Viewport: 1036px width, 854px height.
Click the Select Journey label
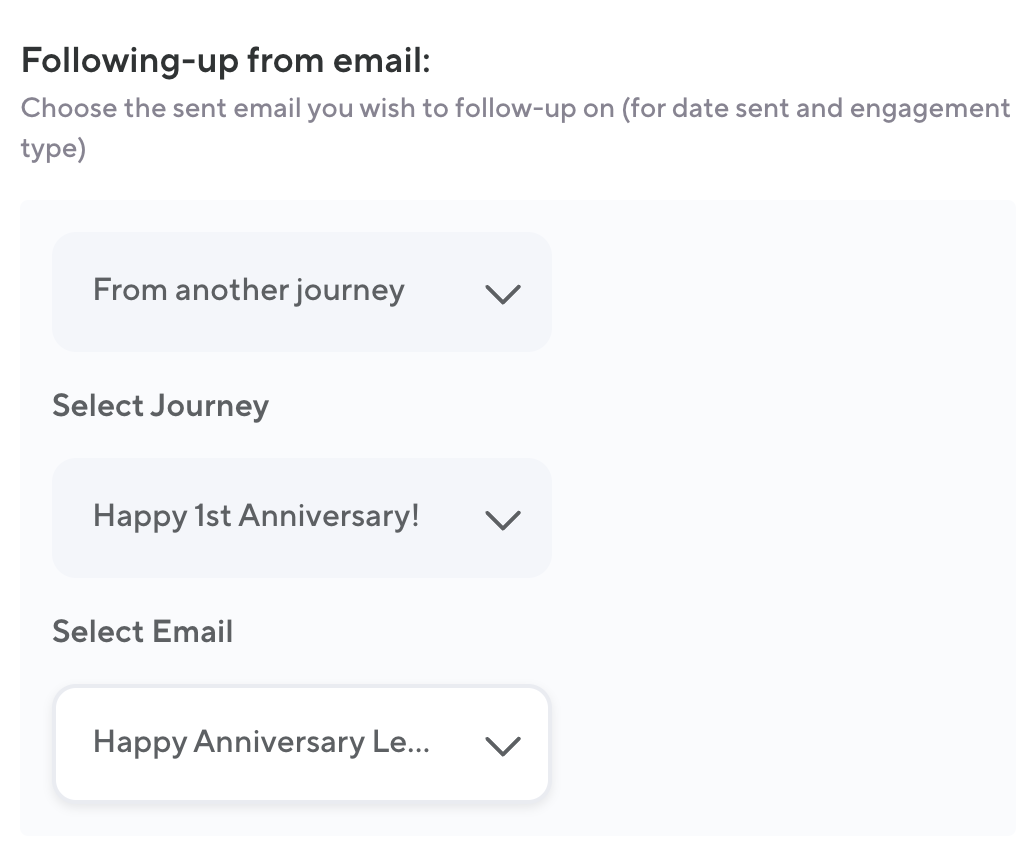click(x=160, y=406)
